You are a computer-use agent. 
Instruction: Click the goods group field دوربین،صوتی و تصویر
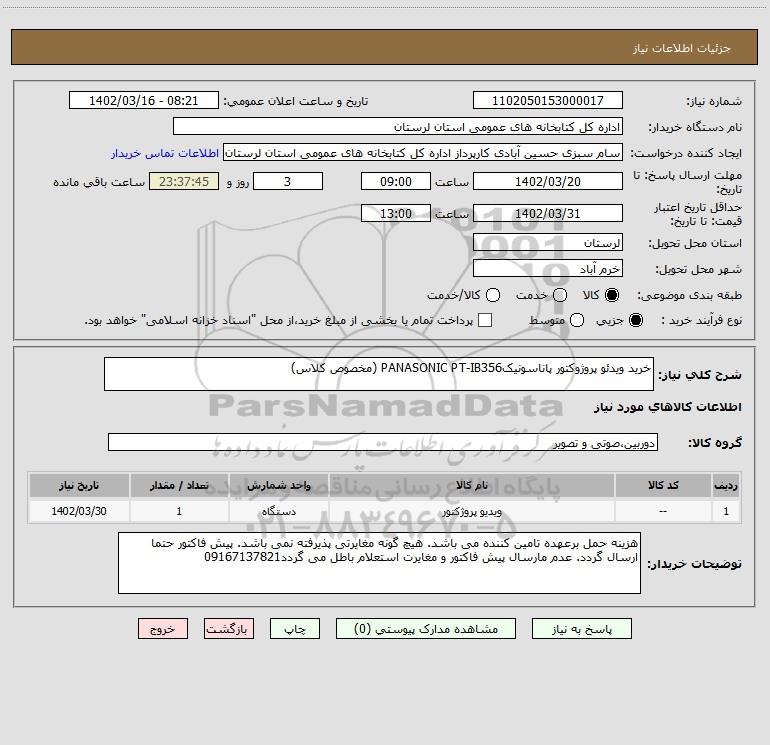coord(383,442)
